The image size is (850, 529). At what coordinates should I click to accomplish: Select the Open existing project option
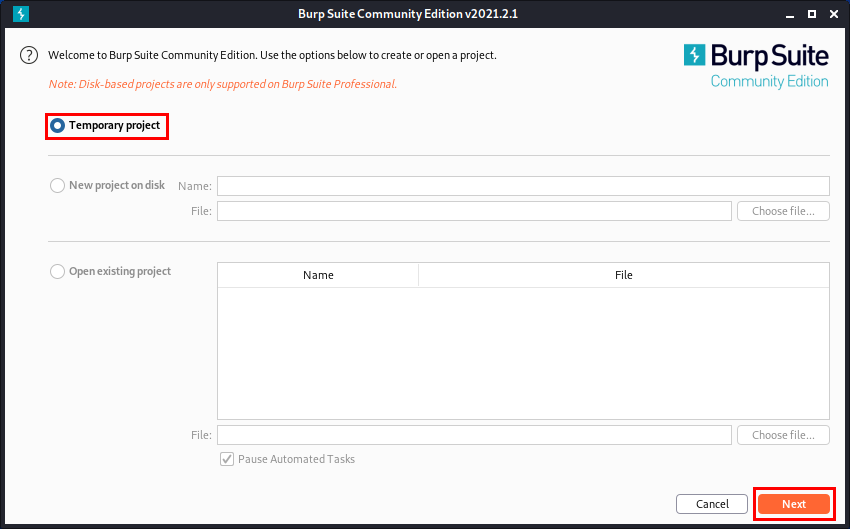(57, 271)
